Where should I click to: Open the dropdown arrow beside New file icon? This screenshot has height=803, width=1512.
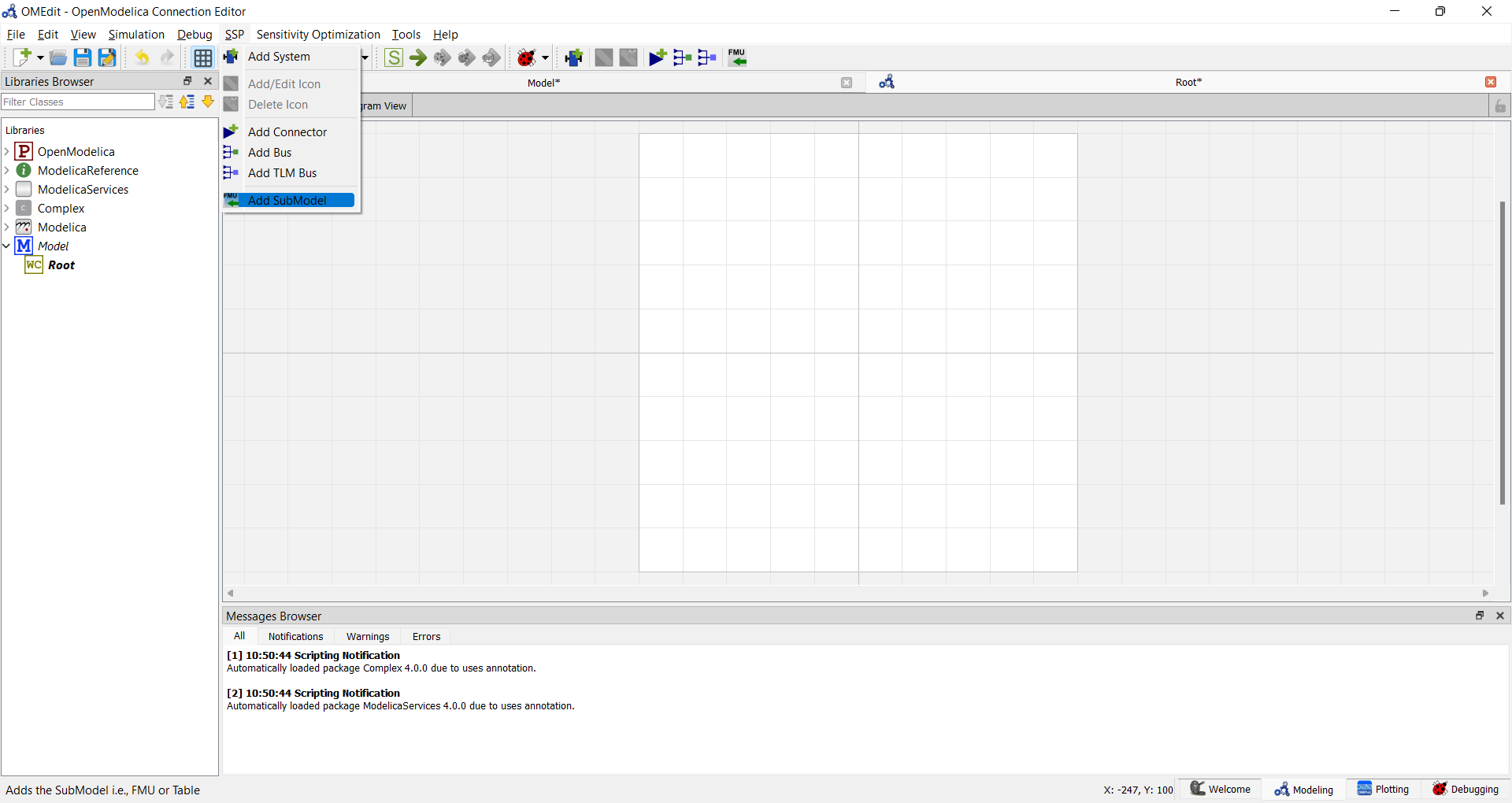coord(40,57)
